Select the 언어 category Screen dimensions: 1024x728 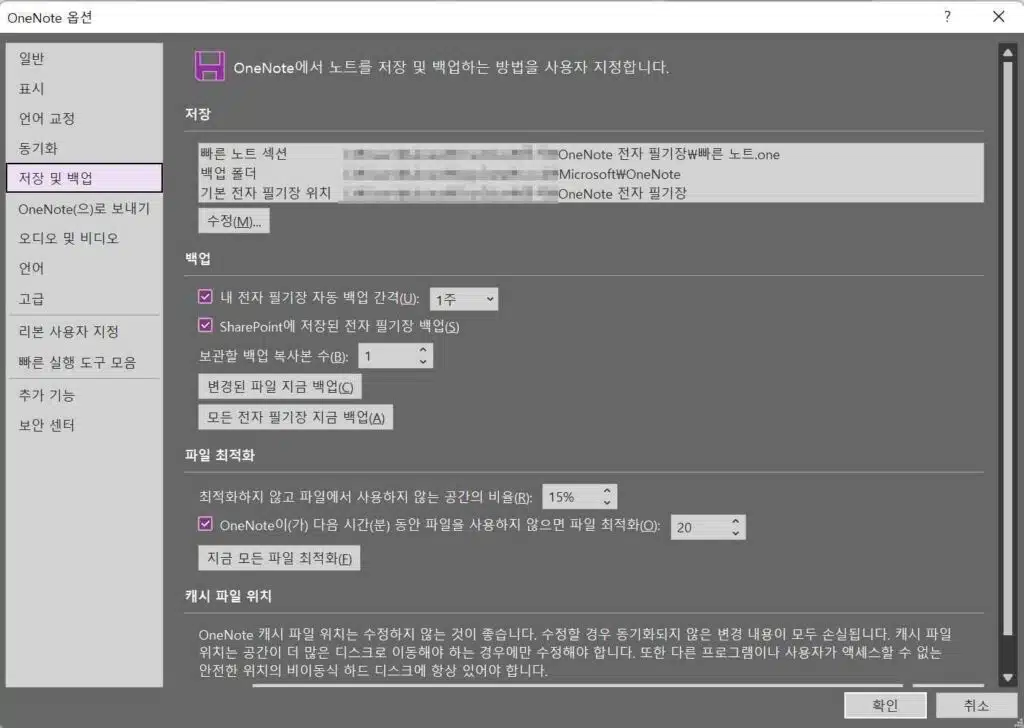tap(84, 268)
